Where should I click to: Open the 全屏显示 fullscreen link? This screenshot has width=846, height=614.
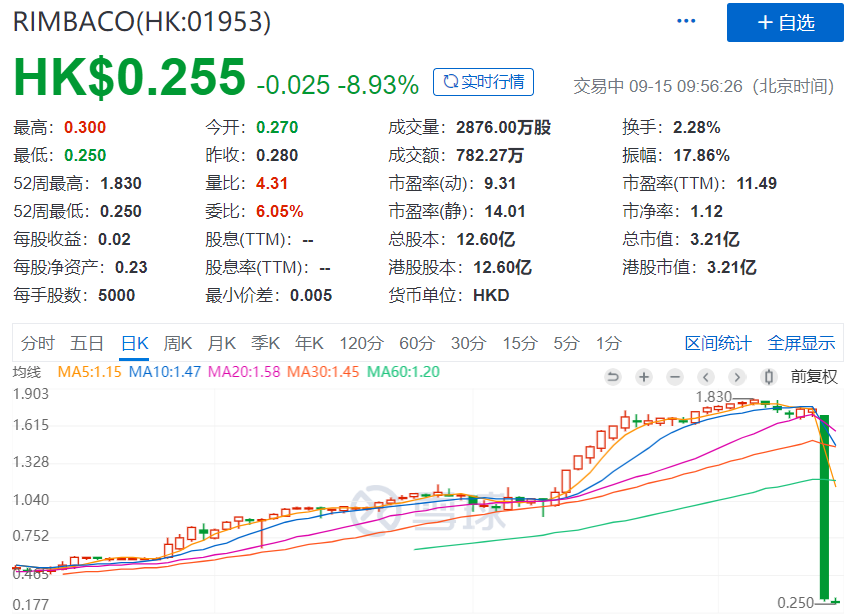coord(801,343)
